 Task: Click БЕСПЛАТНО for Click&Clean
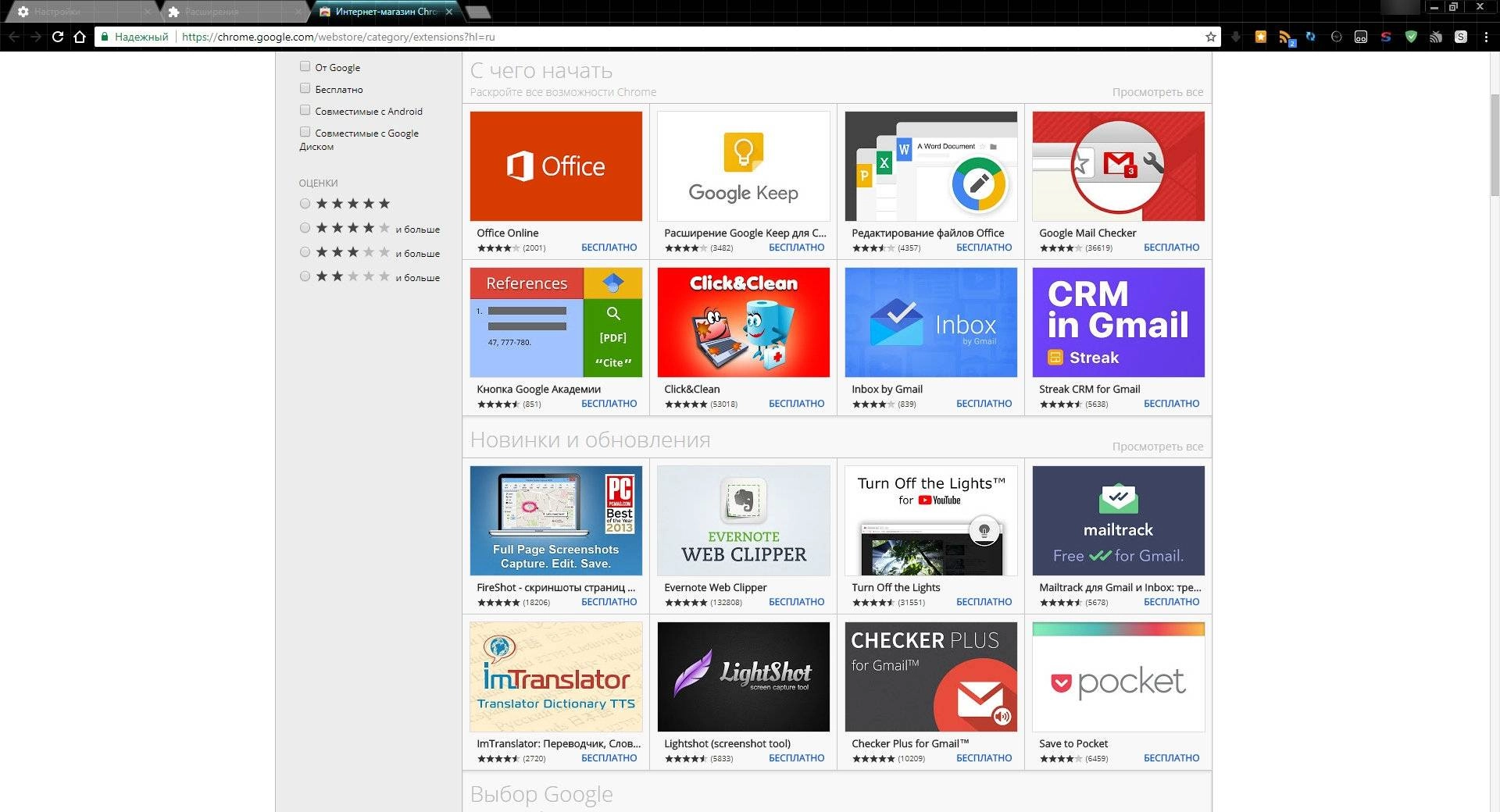[x=796, y=404]
